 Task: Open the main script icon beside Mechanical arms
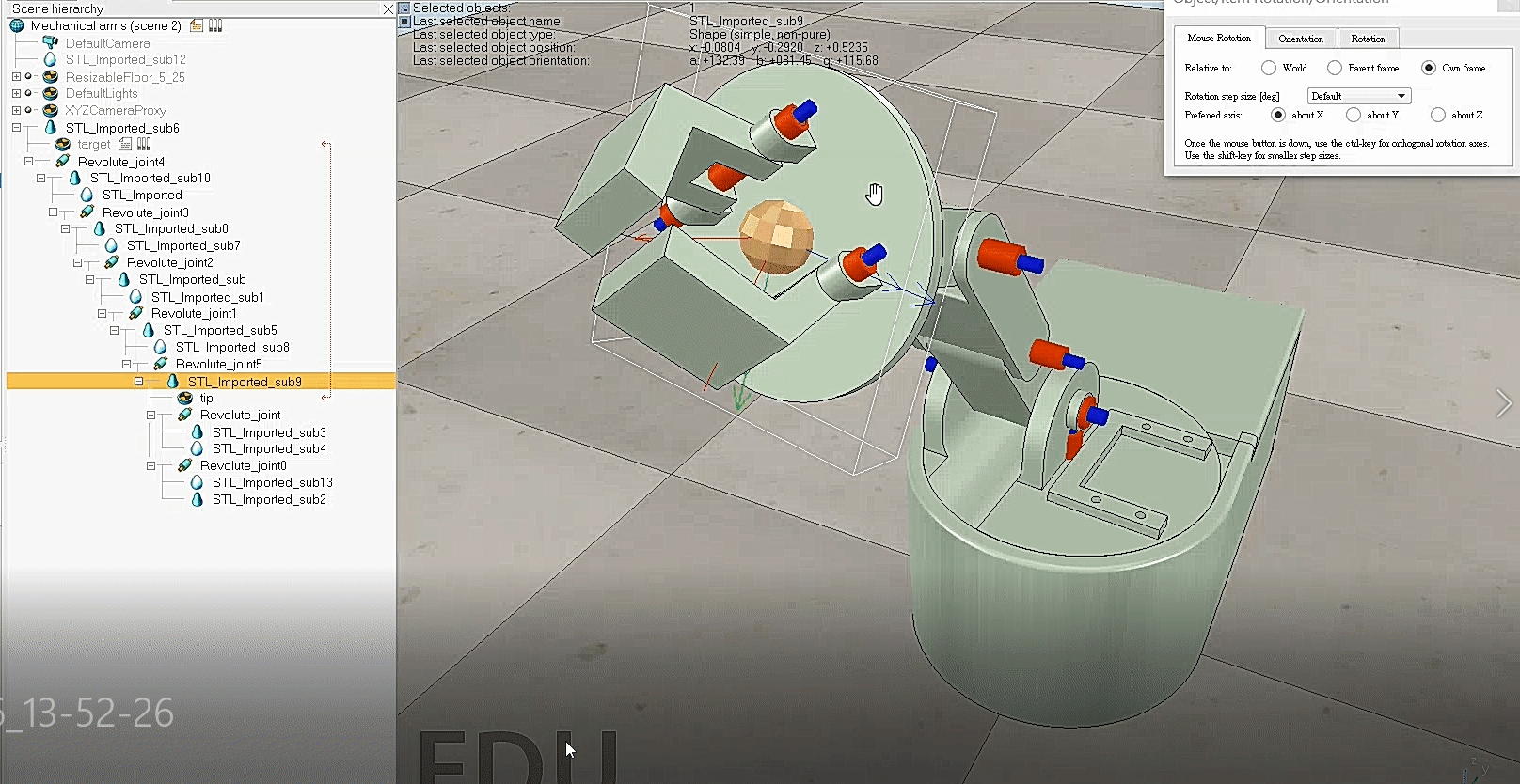pos(196,25)
